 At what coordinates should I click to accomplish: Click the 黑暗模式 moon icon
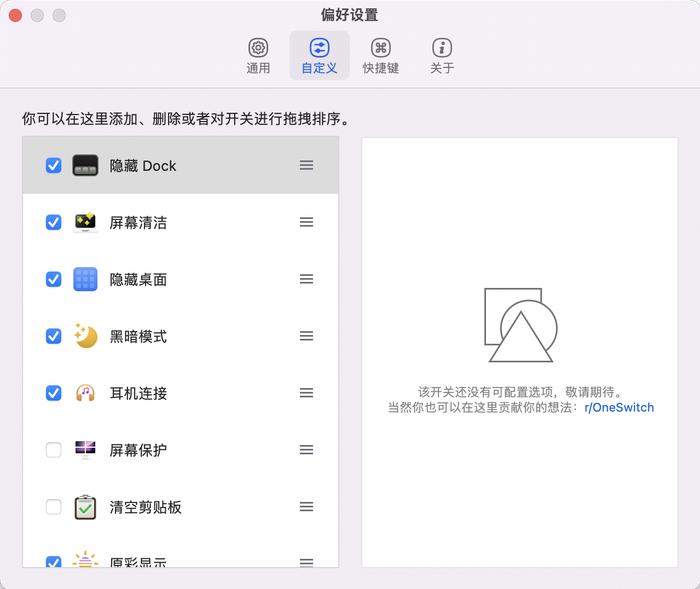click(x=85, y=336)
